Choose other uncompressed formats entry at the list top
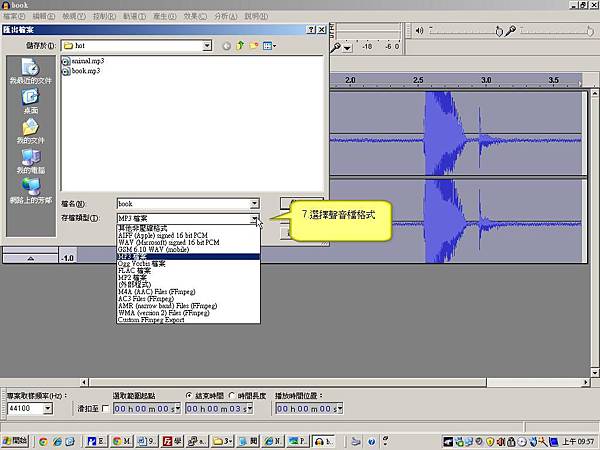The height and width of the screenshot is (450, 600). click(x=188, y=228)
